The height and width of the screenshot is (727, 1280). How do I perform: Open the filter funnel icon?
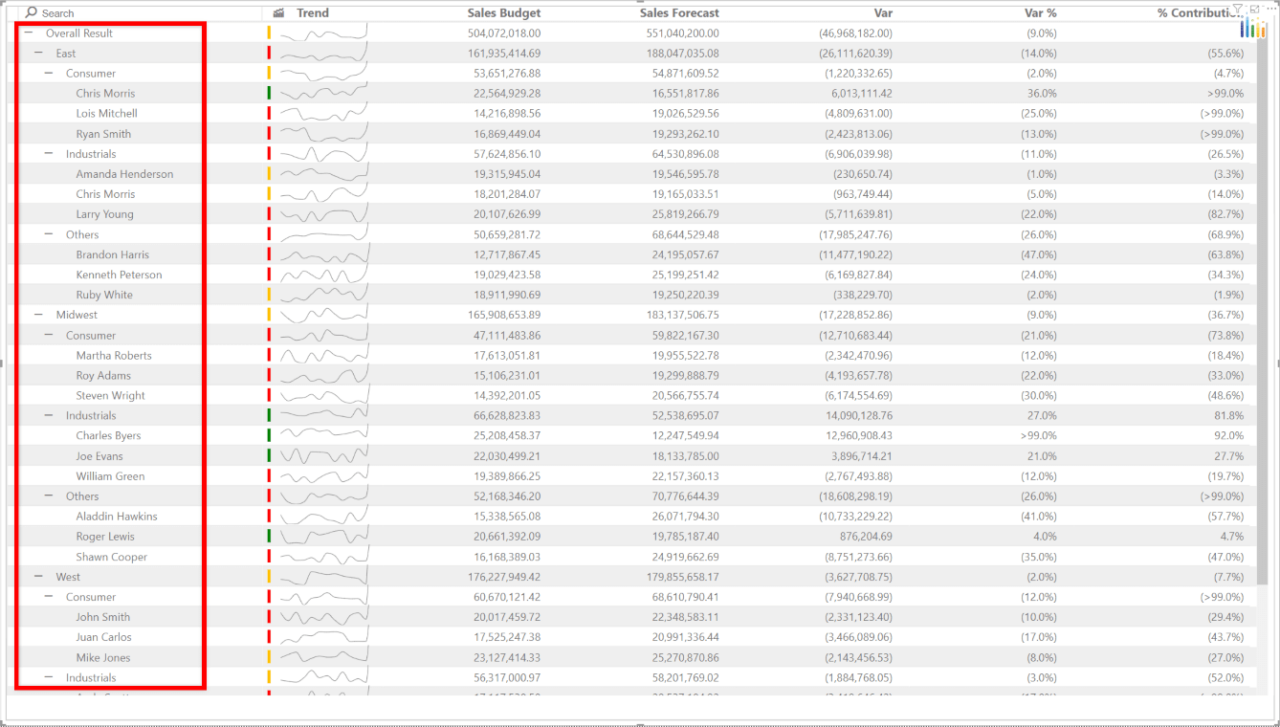click(1238, 8)
